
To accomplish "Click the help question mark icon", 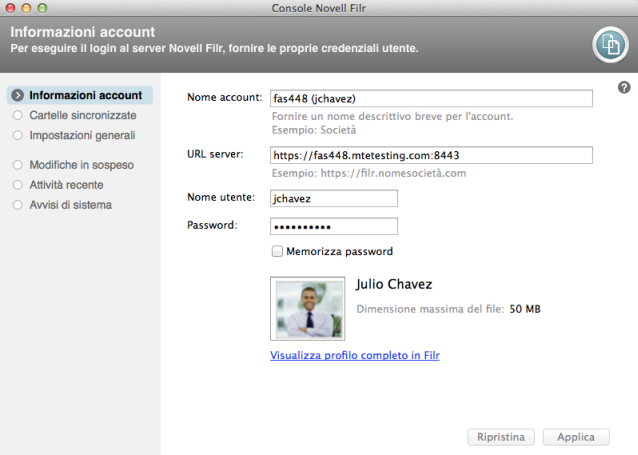I will coord(624,87).
